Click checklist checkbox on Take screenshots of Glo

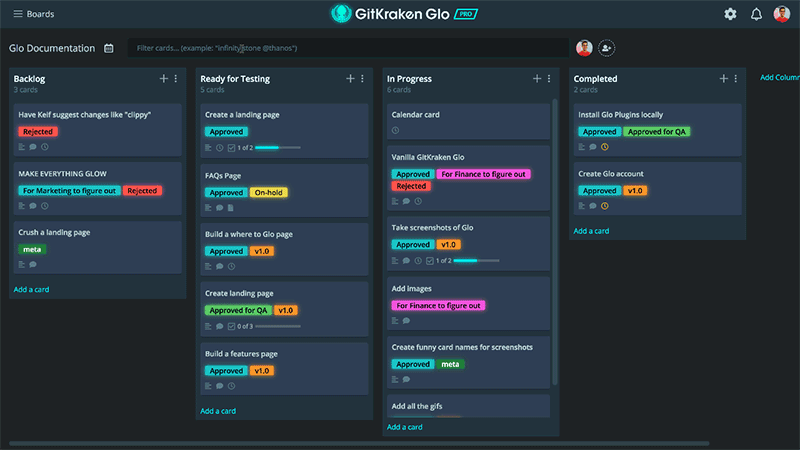click(430, 261)
